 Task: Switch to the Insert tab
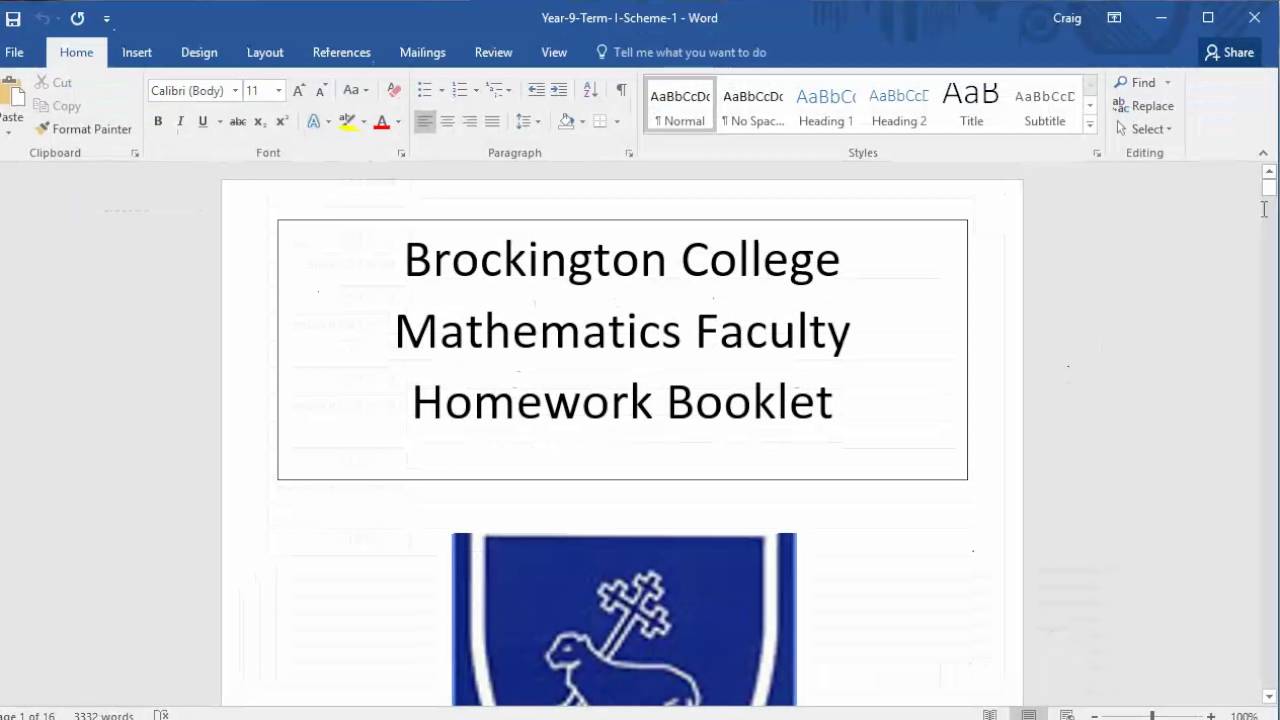(x=137, y=52)
